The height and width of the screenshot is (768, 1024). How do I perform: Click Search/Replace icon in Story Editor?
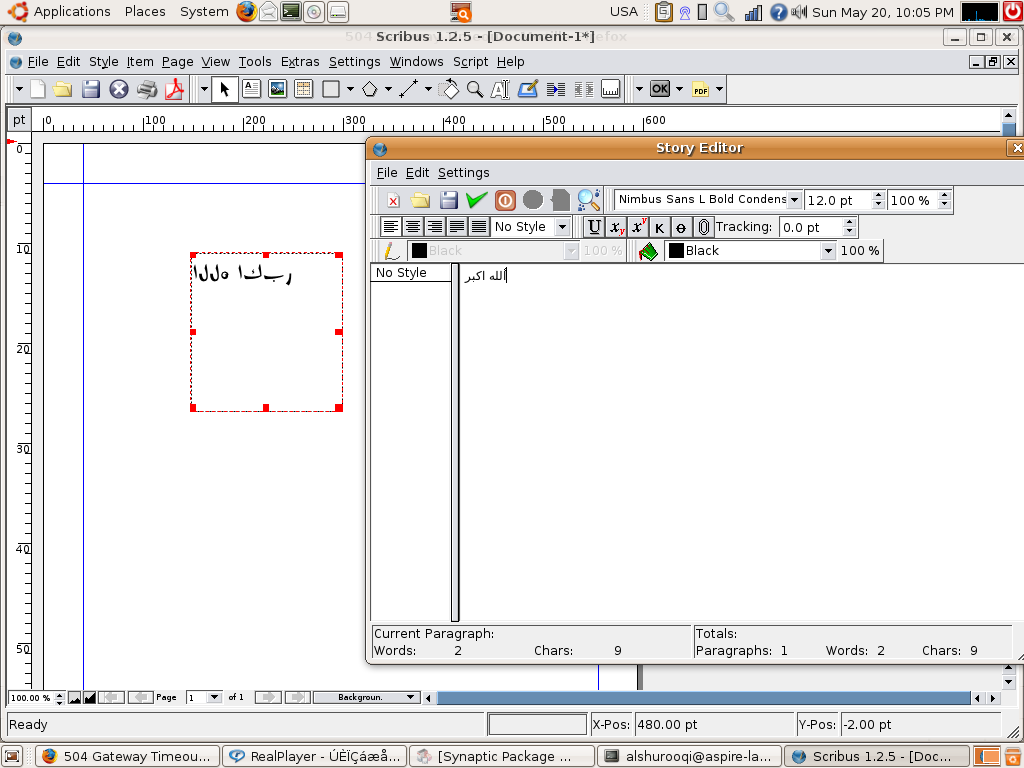click(588, 200)
